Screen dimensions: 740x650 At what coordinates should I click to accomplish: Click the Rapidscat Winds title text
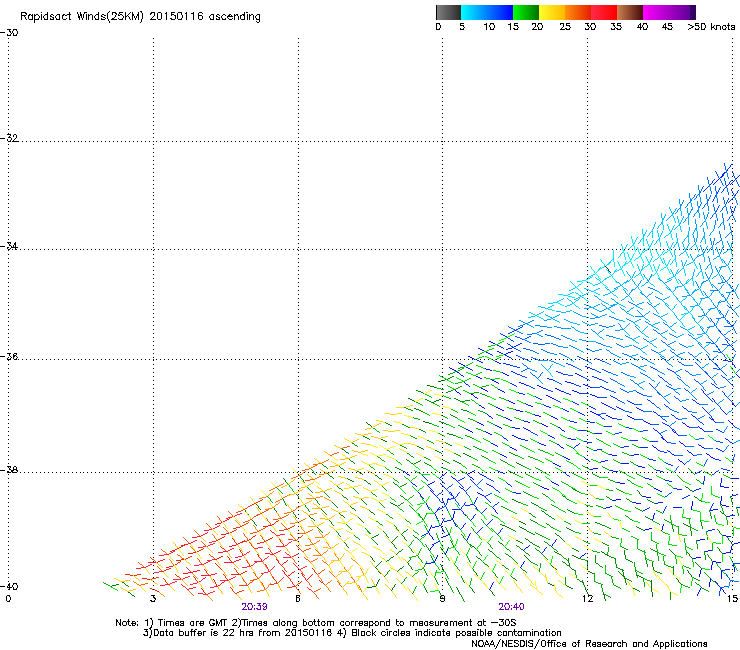140,17
